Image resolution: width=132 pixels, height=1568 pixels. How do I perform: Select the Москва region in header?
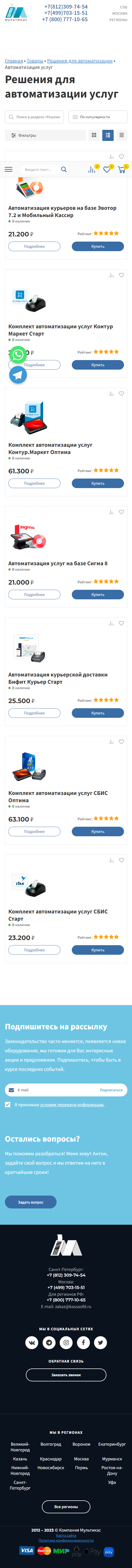click(x=120, y=13)
